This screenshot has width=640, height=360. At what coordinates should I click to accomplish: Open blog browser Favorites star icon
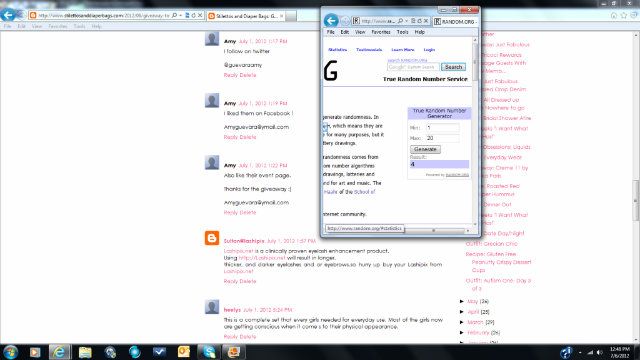click(624, 15)
